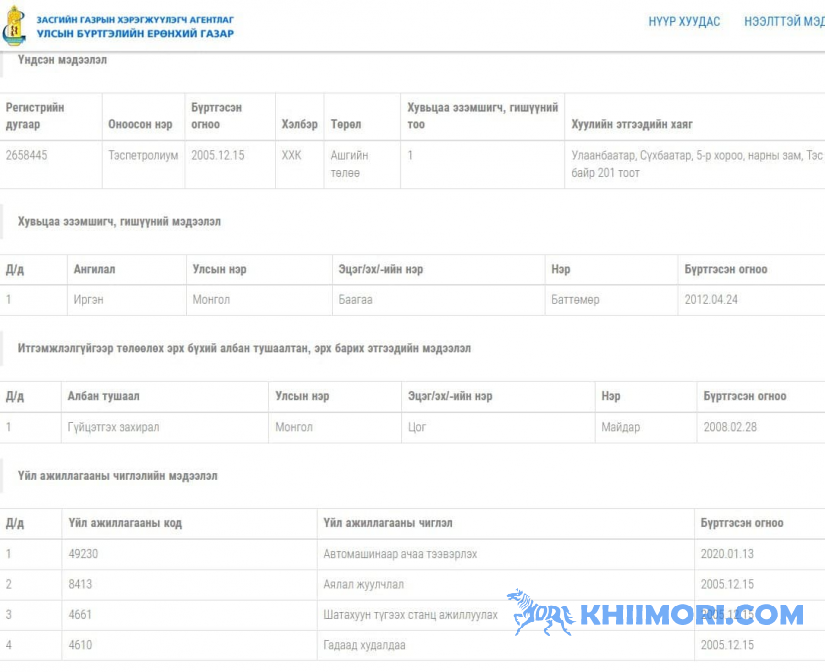Select the Итгэмжлэлгүйгээр төлөөлөх section heading
The image size is (825, 672).
tap(245, 348)
